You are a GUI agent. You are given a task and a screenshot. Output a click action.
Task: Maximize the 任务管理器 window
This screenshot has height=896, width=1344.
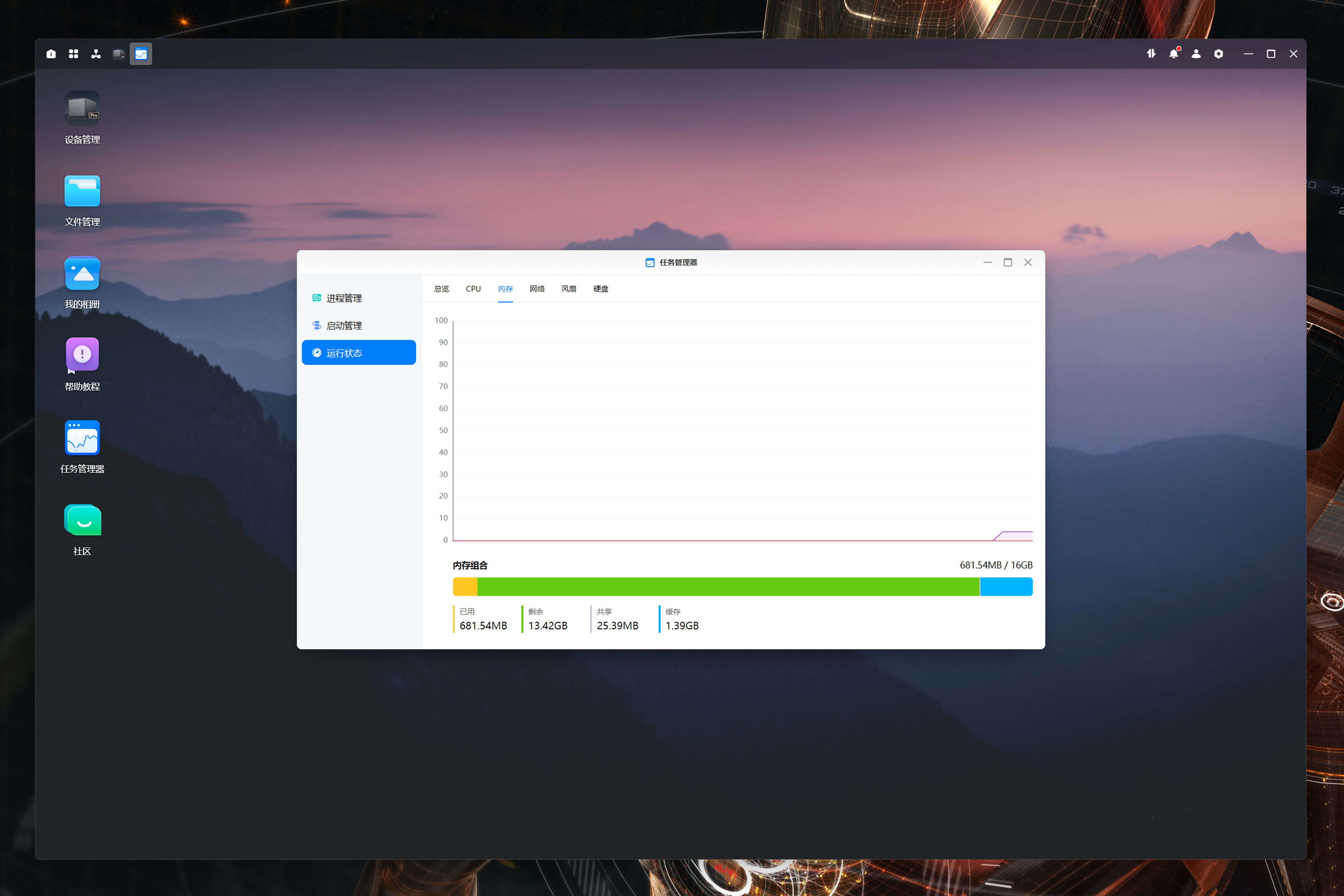click(x=1007, y=262)
